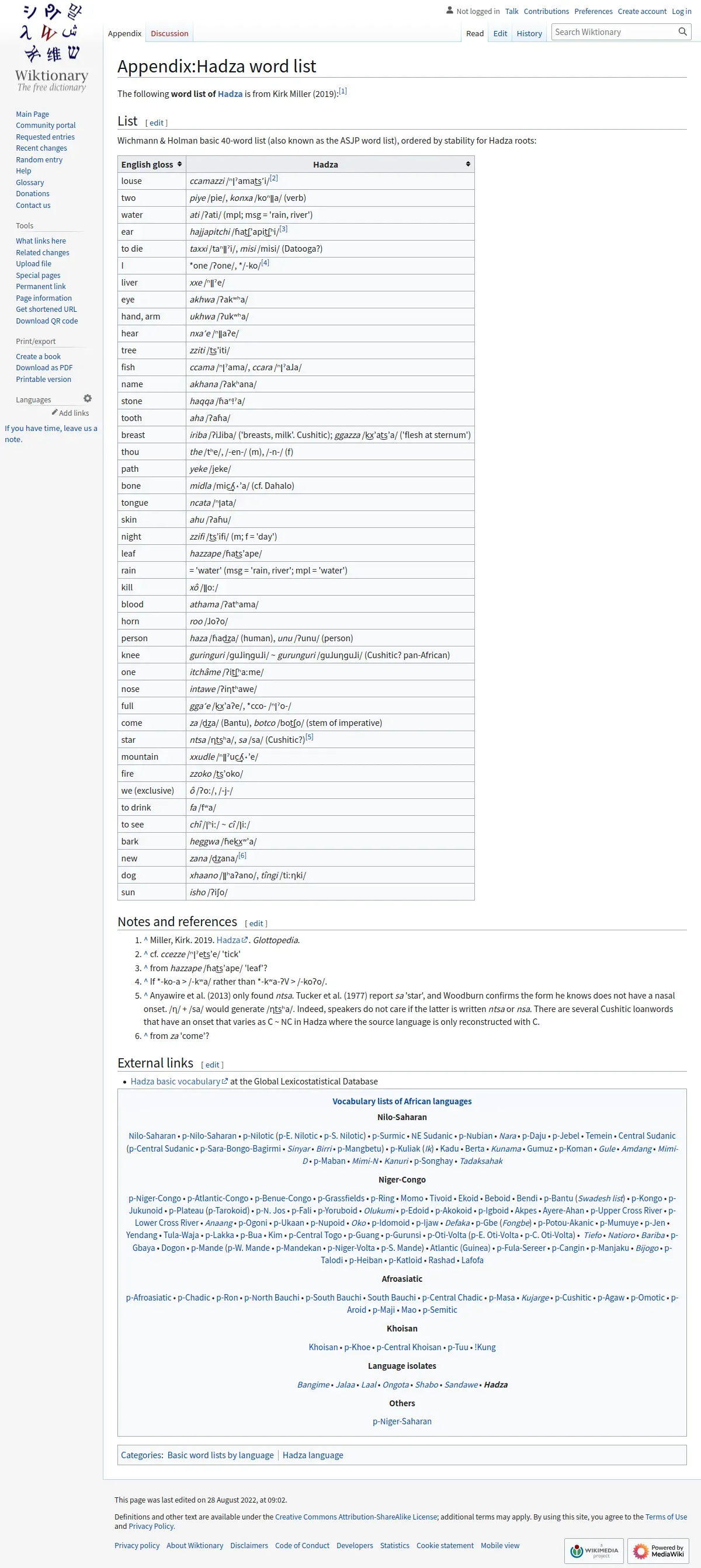Screen dimensions: 701x1568
Task: Click Permanent link in tools
Action: pos(41,287)
